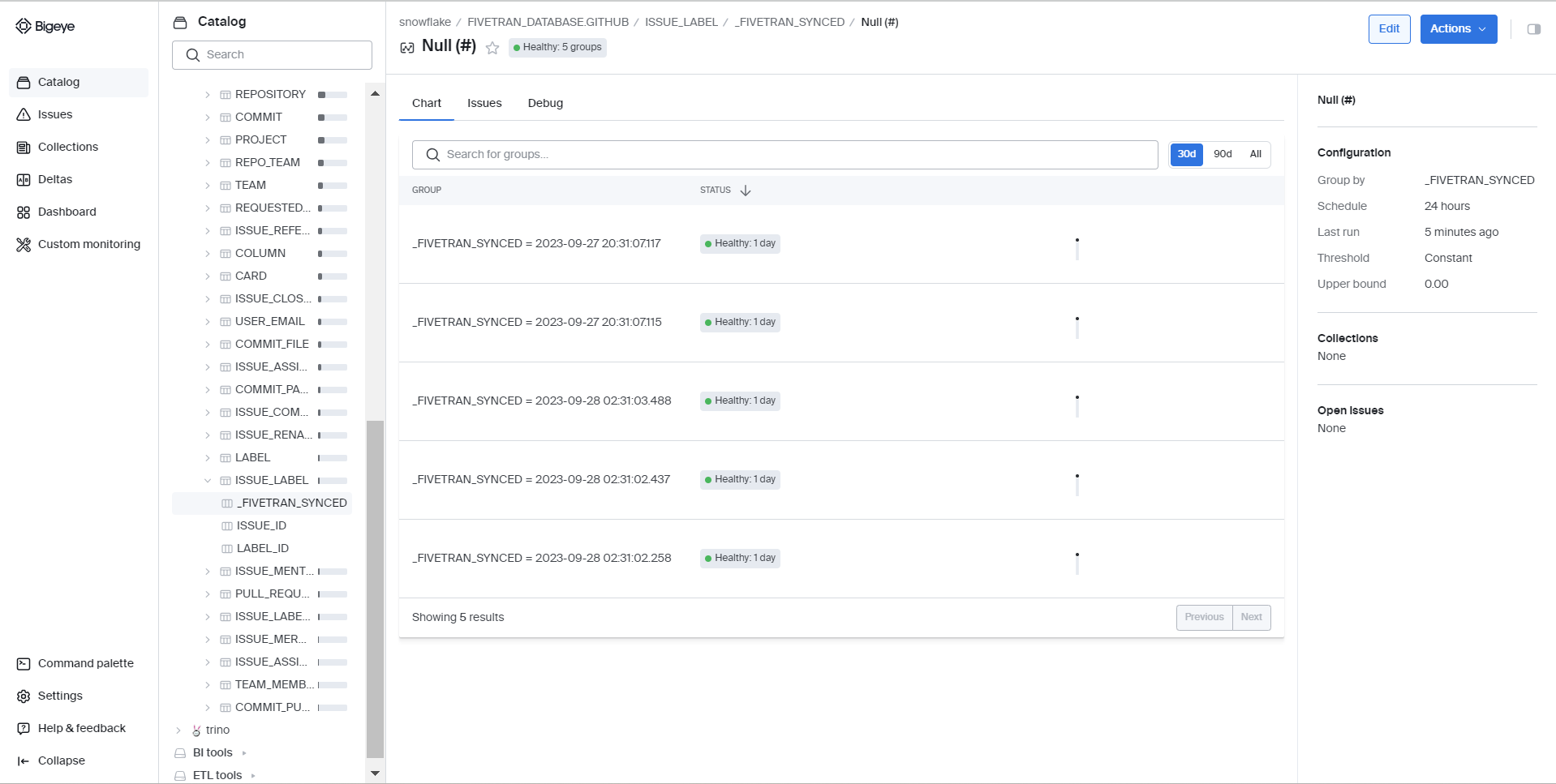Click the LABEL_ID column icon

click(227, 549)
